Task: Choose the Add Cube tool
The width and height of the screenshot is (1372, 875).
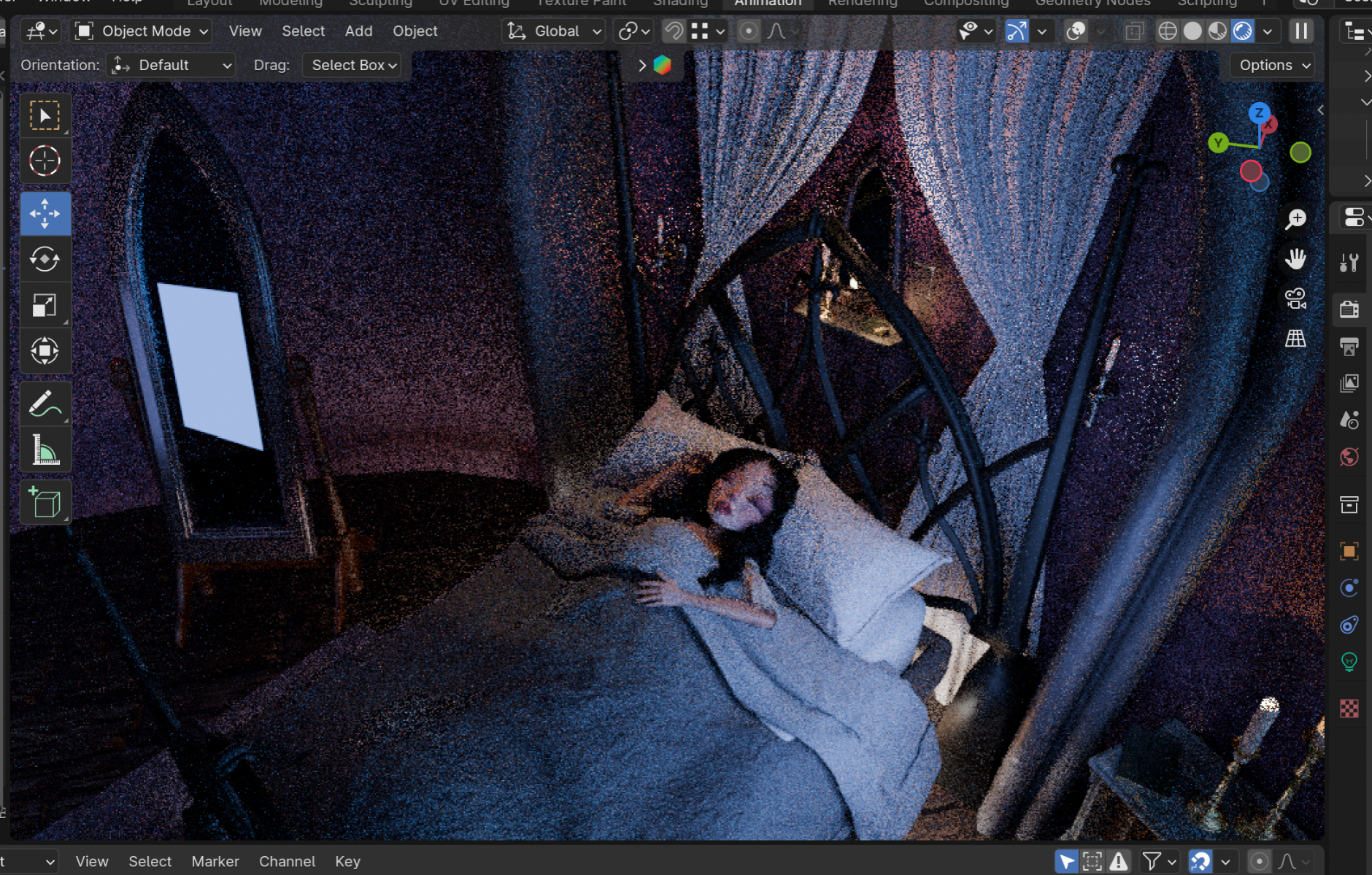Action: click(x=45, y=503)
